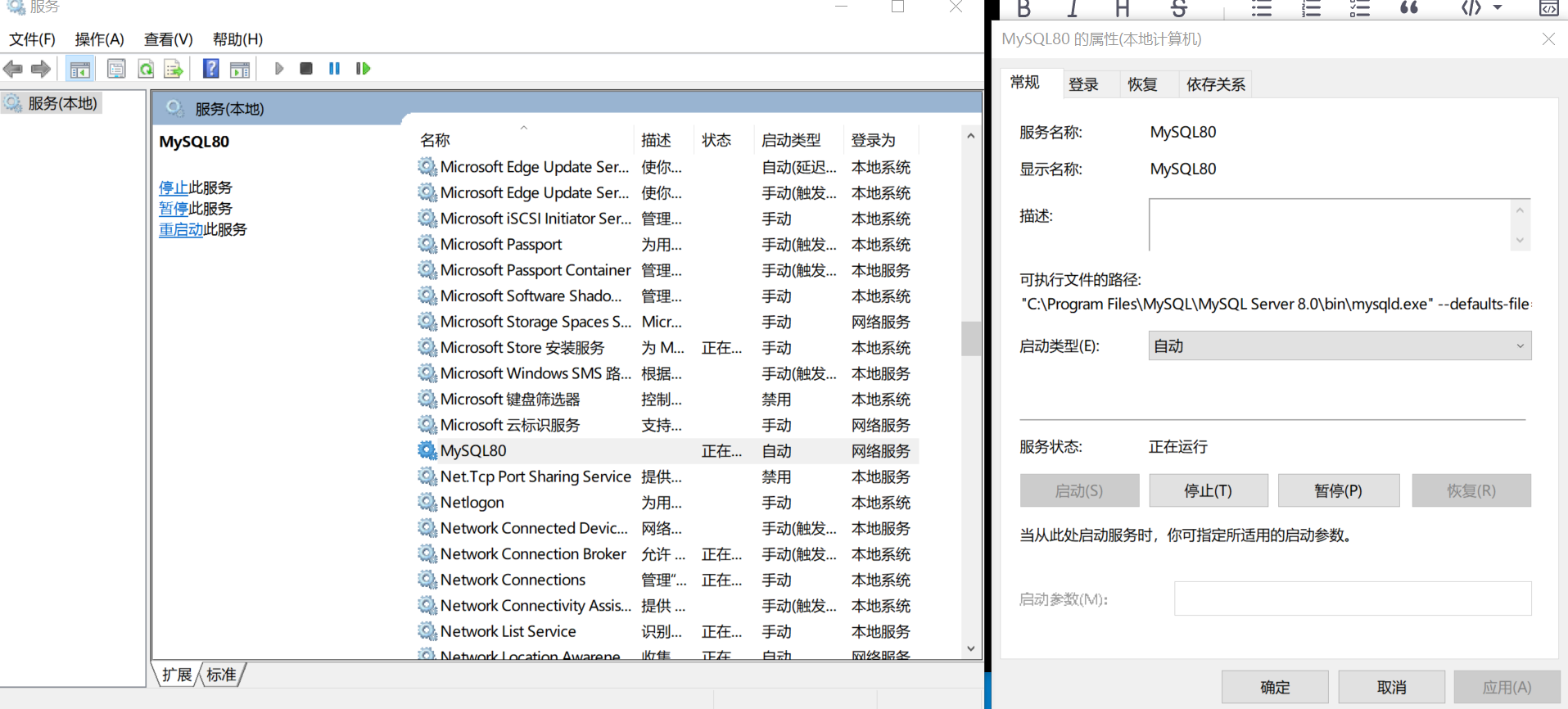Toggle the action pane toolbar icon
The image size is (1568, 709).
click(240, 69)
